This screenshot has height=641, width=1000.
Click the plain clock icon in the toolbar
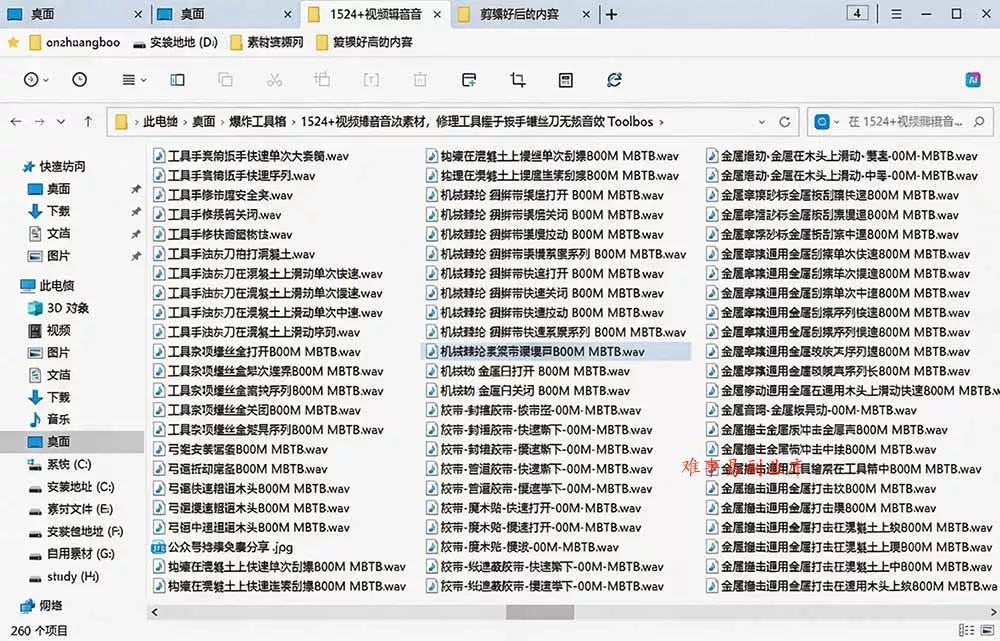(x=80, y=80)
